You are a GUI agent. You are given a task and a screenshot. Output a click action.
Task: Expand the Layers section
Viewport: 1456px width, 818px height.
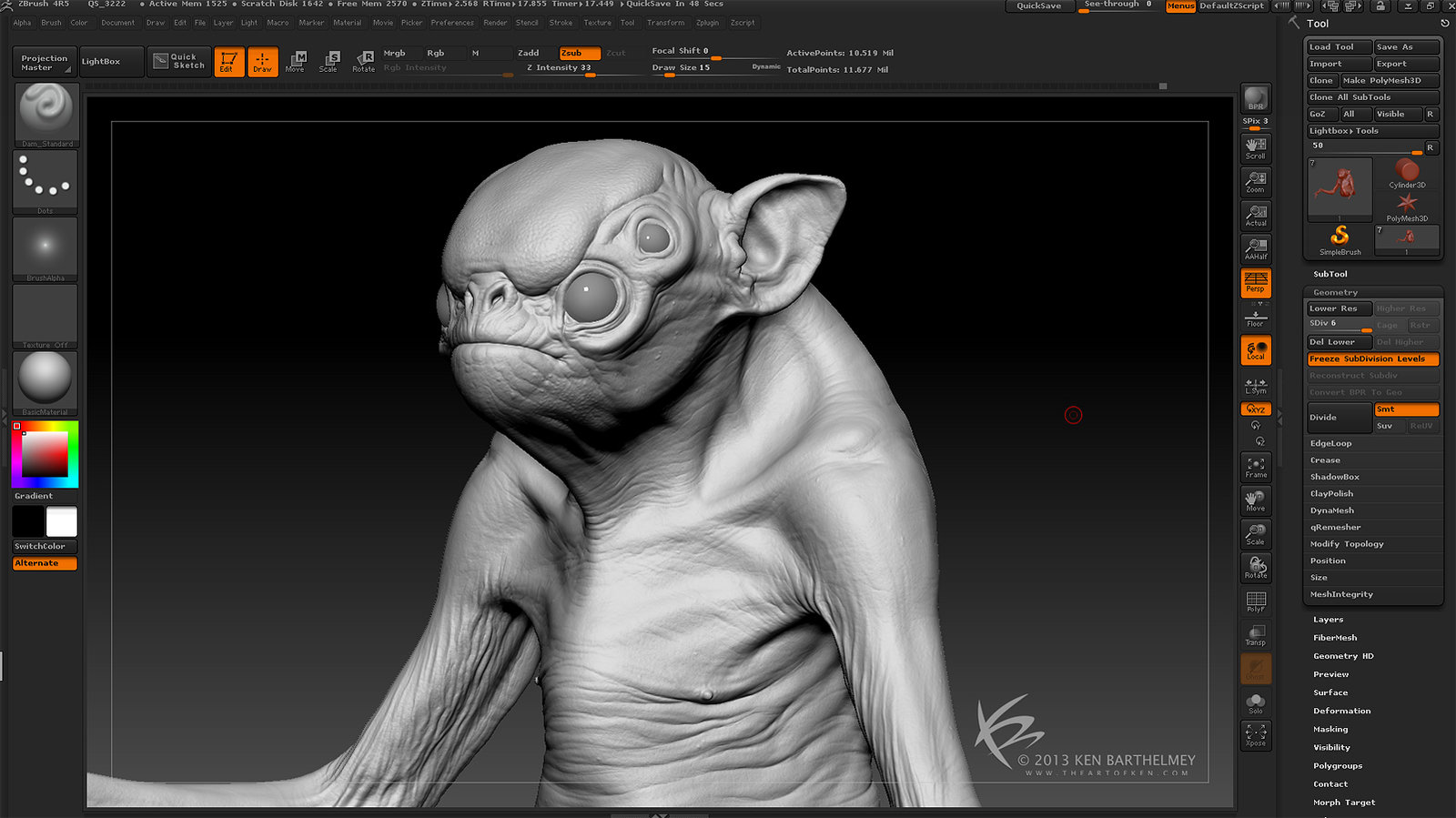(x=1328, y=620)
